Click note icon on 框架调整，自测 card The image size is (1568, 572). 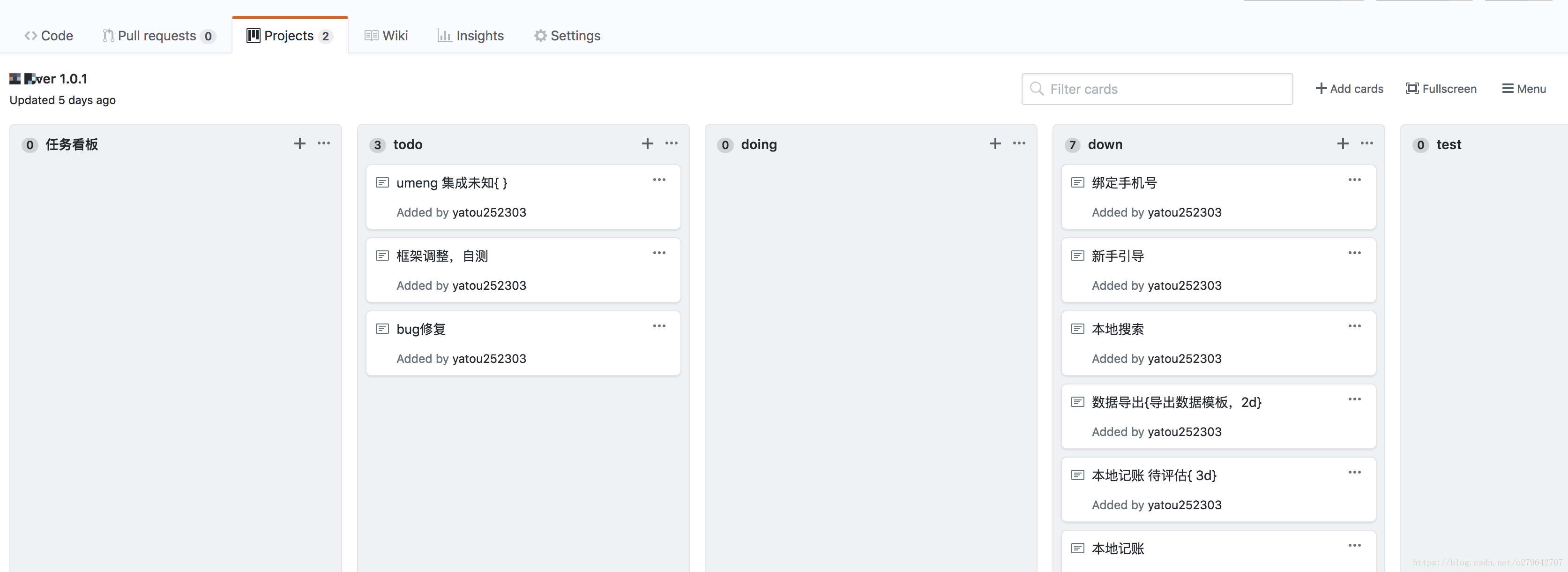(x=382, y=256)
